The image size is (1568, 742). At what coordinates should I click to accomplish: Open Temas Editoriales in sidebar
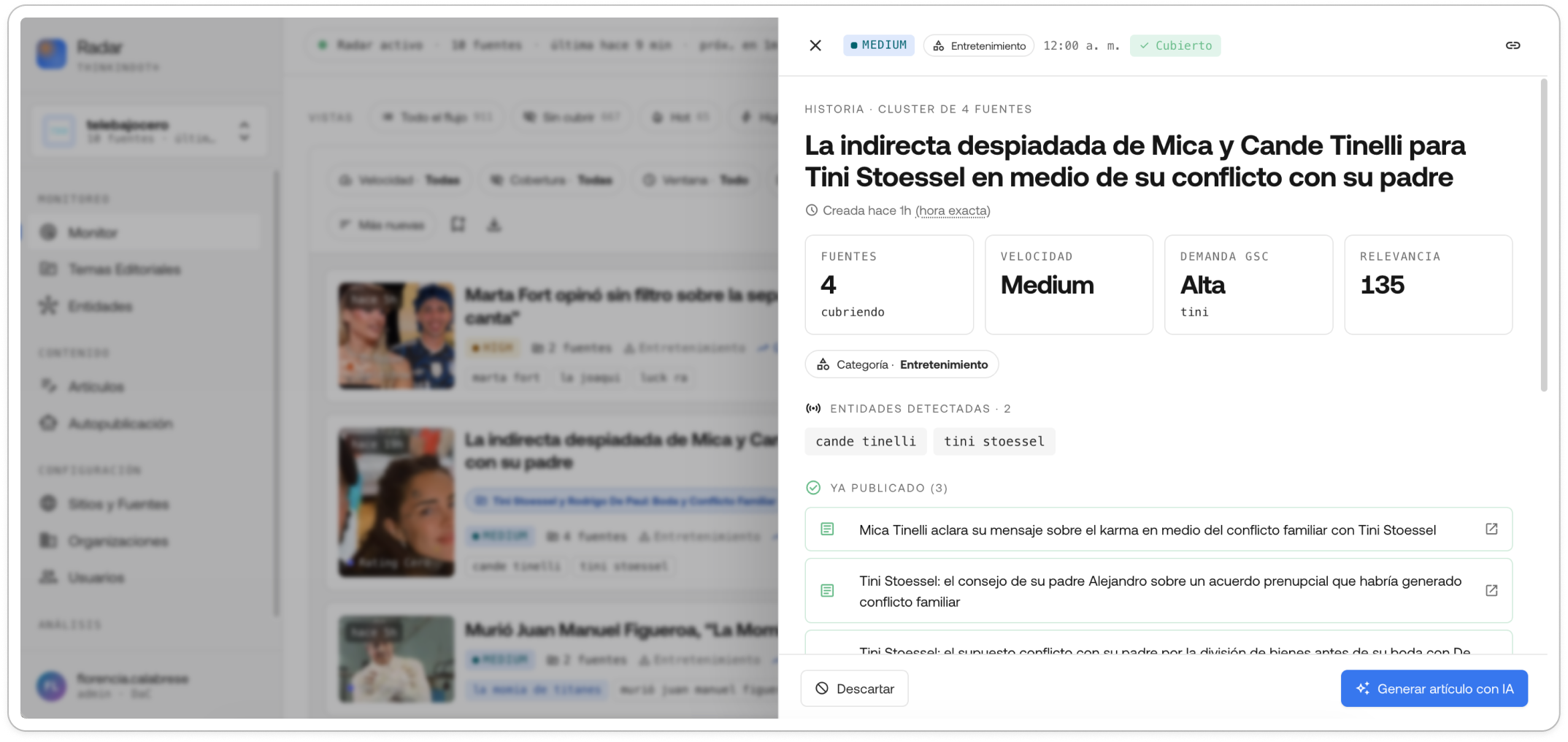(124, 269)
